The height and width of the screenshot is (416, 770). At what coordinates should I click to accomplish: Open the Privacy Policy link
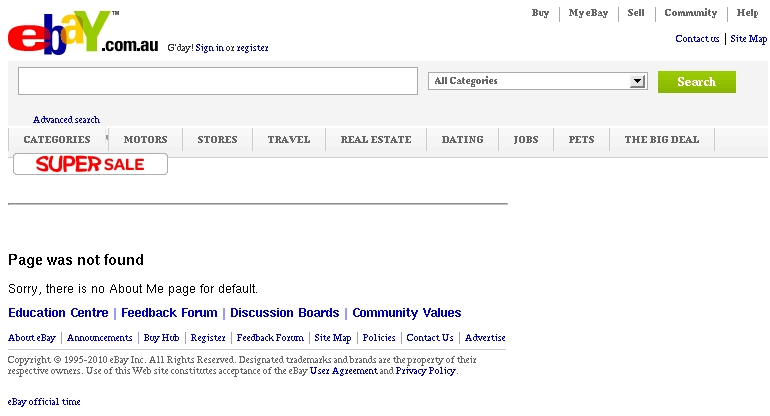426,371
